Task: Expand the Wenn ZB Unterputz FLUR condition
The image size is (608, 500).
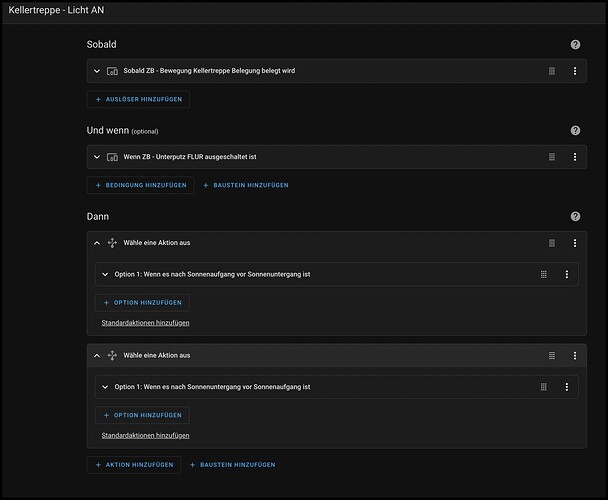Action: point(97,157)
